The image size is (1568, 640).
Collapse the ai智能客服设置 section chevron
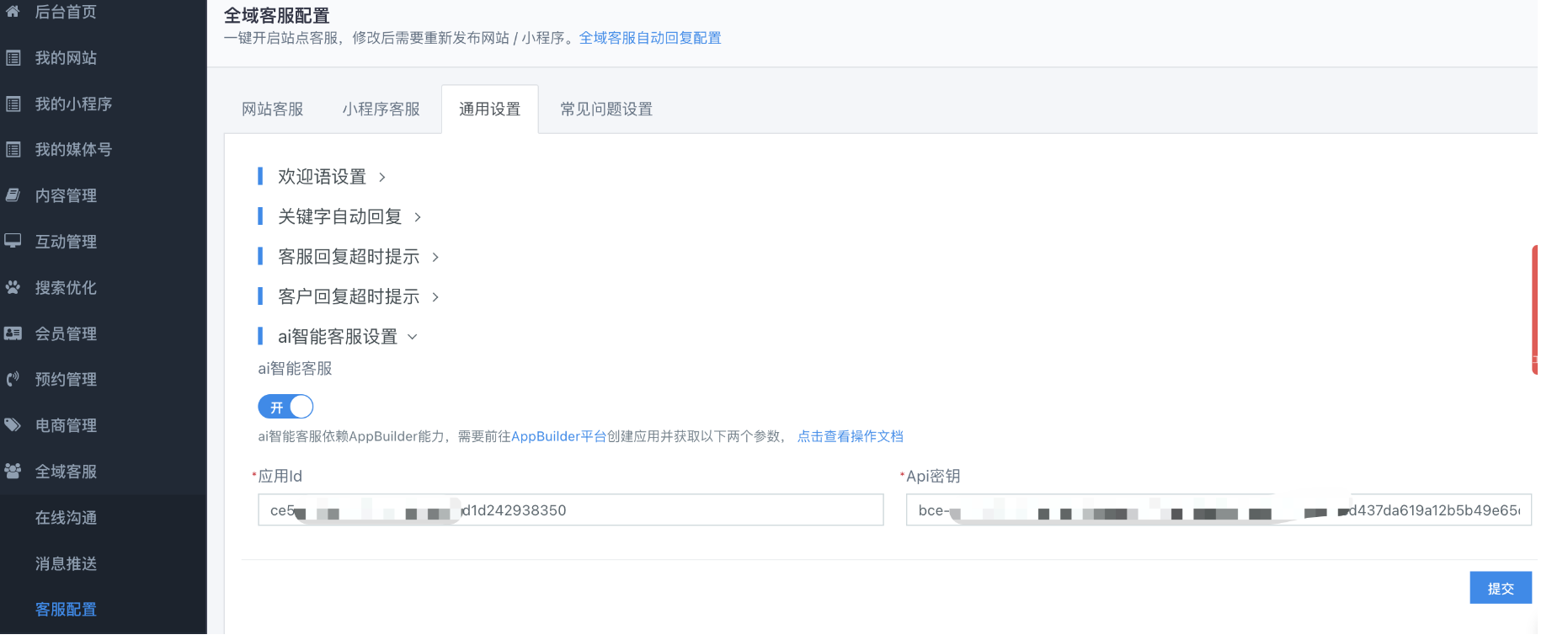(x=413, y=337)
